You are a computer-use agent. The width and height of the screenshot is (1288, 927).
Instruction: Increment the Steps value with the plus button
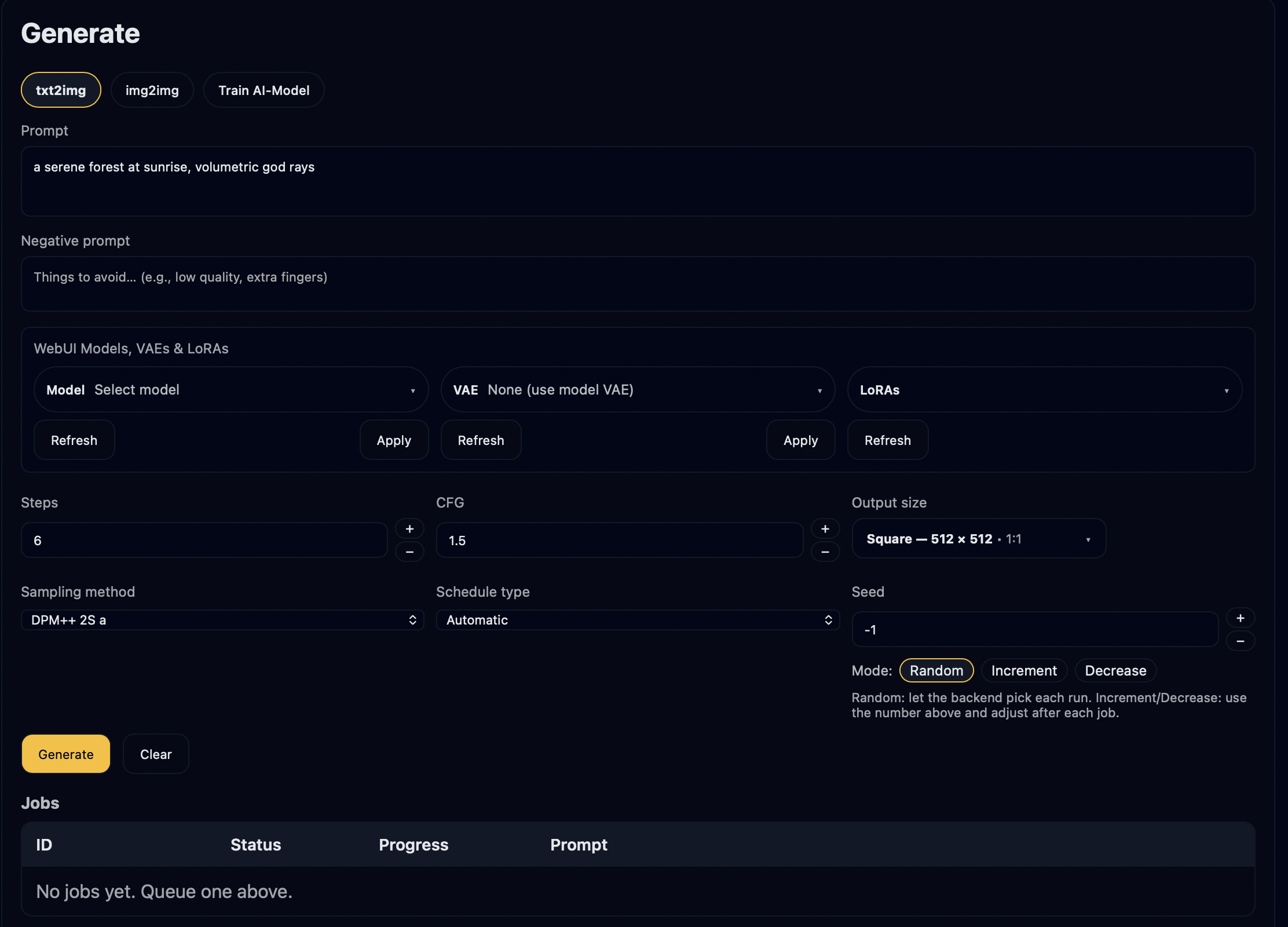409,528
